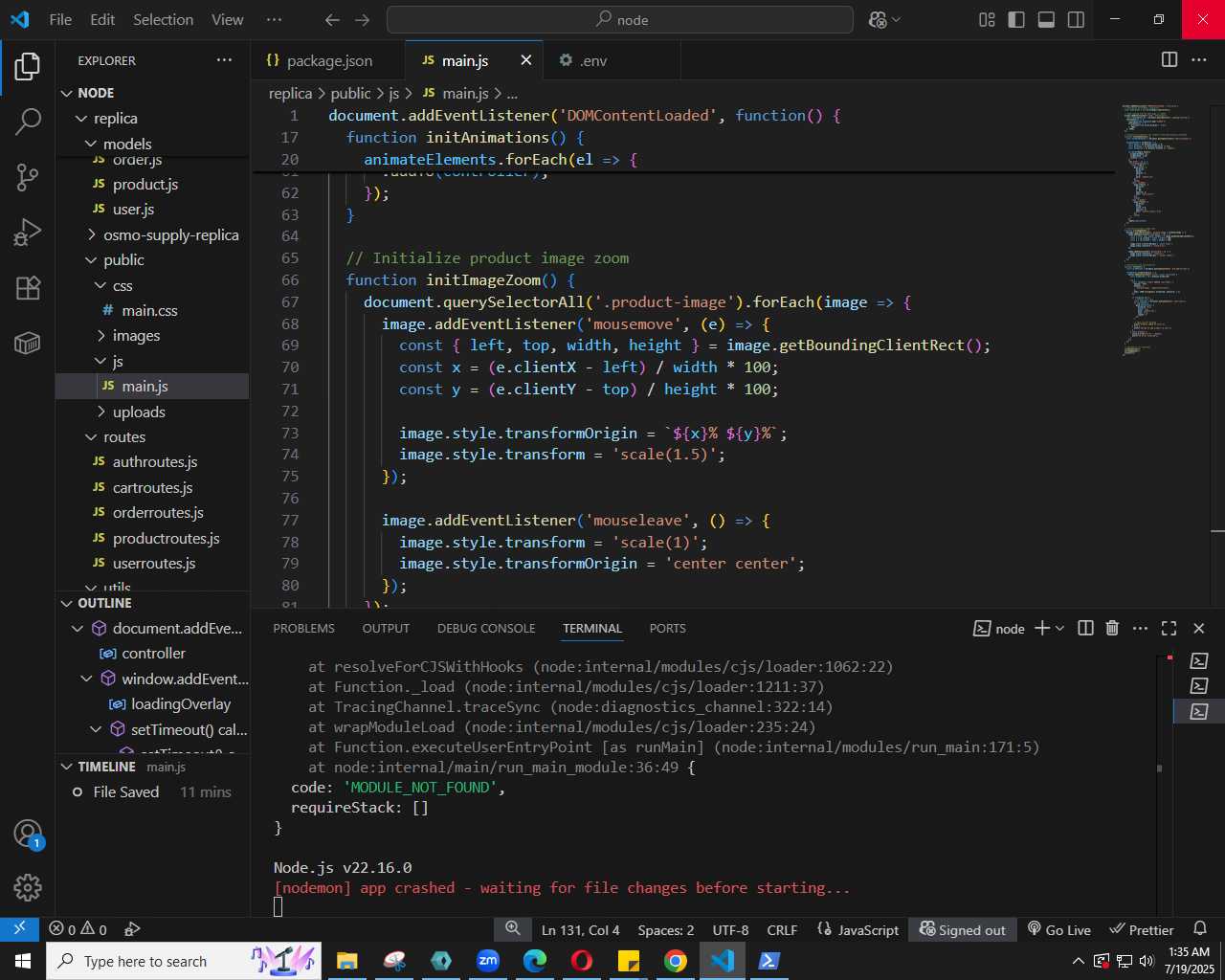This screenshot has width=1225, height=980.
Task: Toggle the primary side bar
Action: coord(1016,19)
